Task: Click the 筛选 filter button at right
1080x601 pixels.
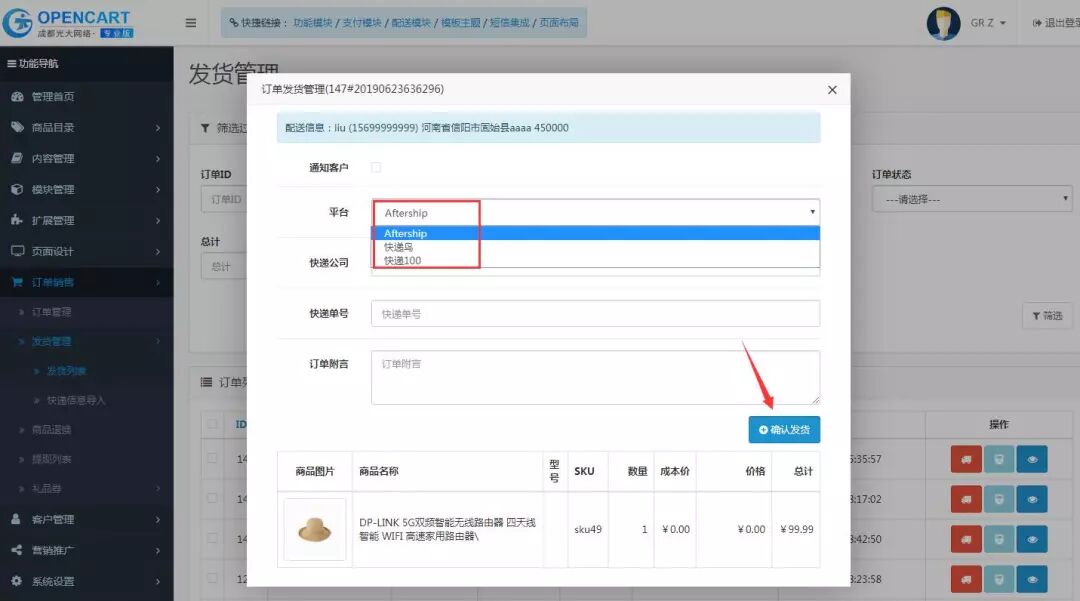Action: [x=1047, y=316]
